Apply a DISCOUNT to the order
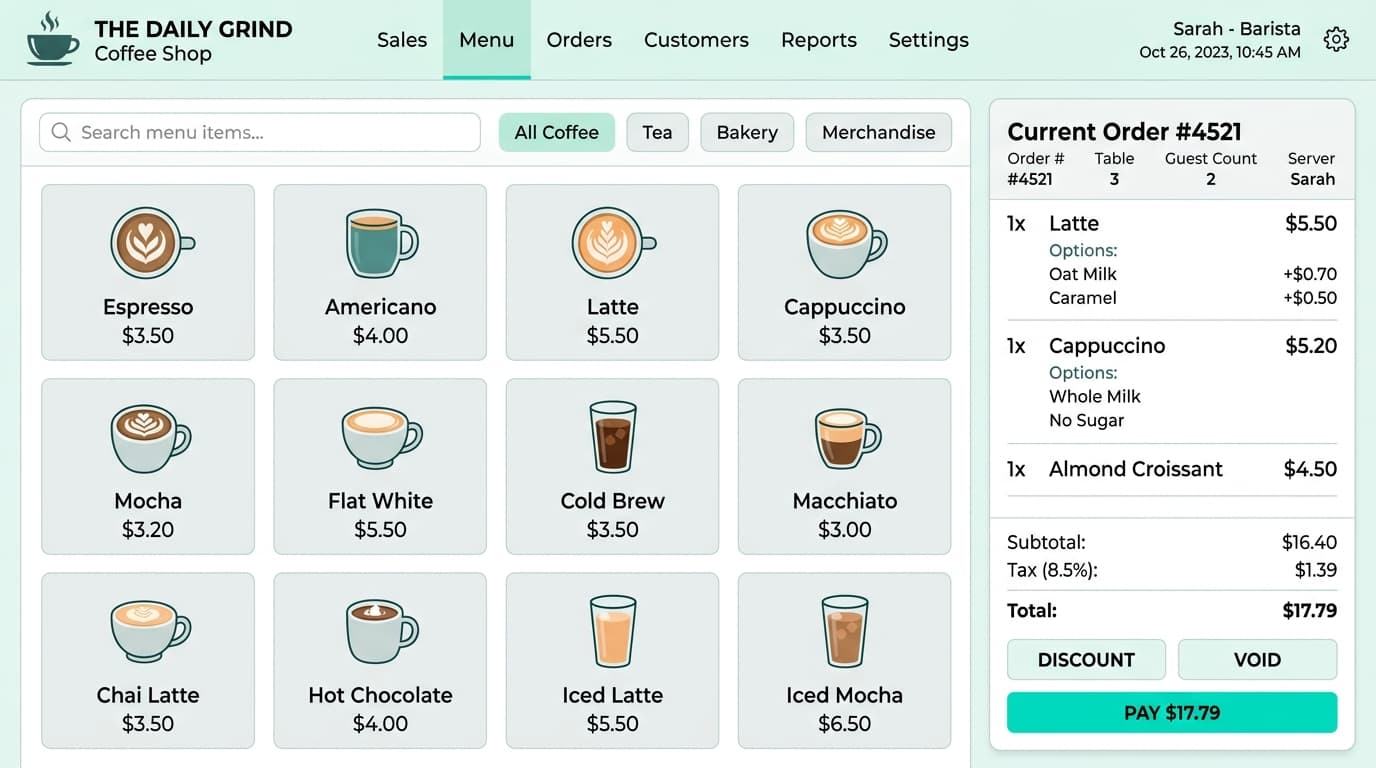Screen dimensions: 1376x768 pos(1086,660)
